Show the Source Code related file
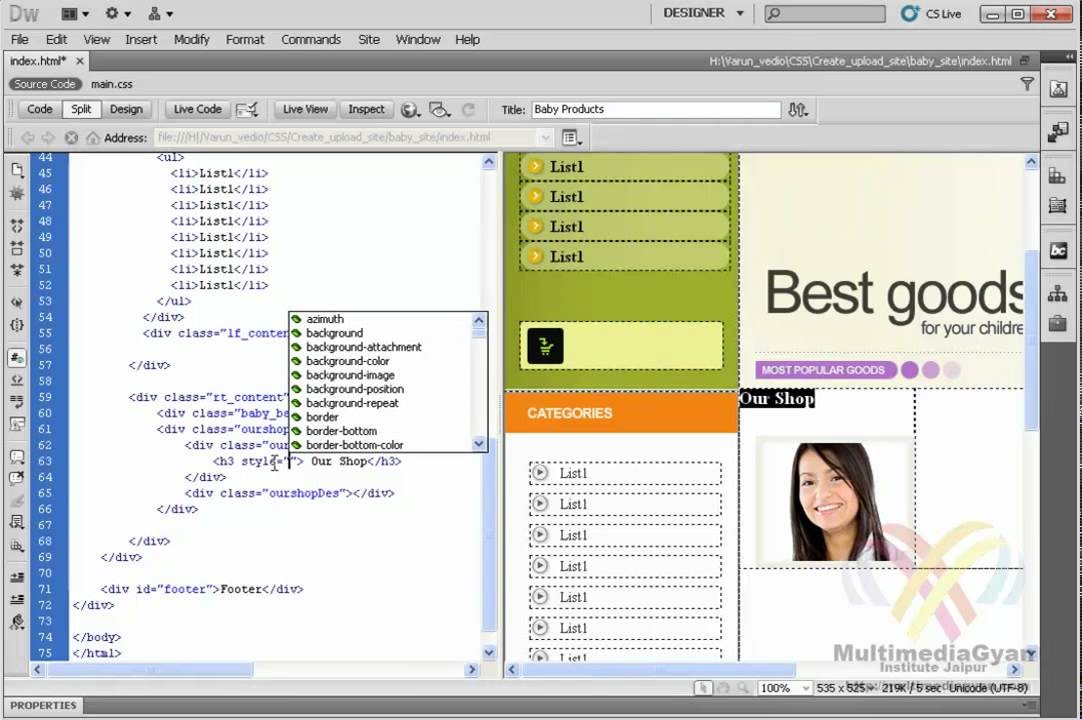 click(45, 84)
